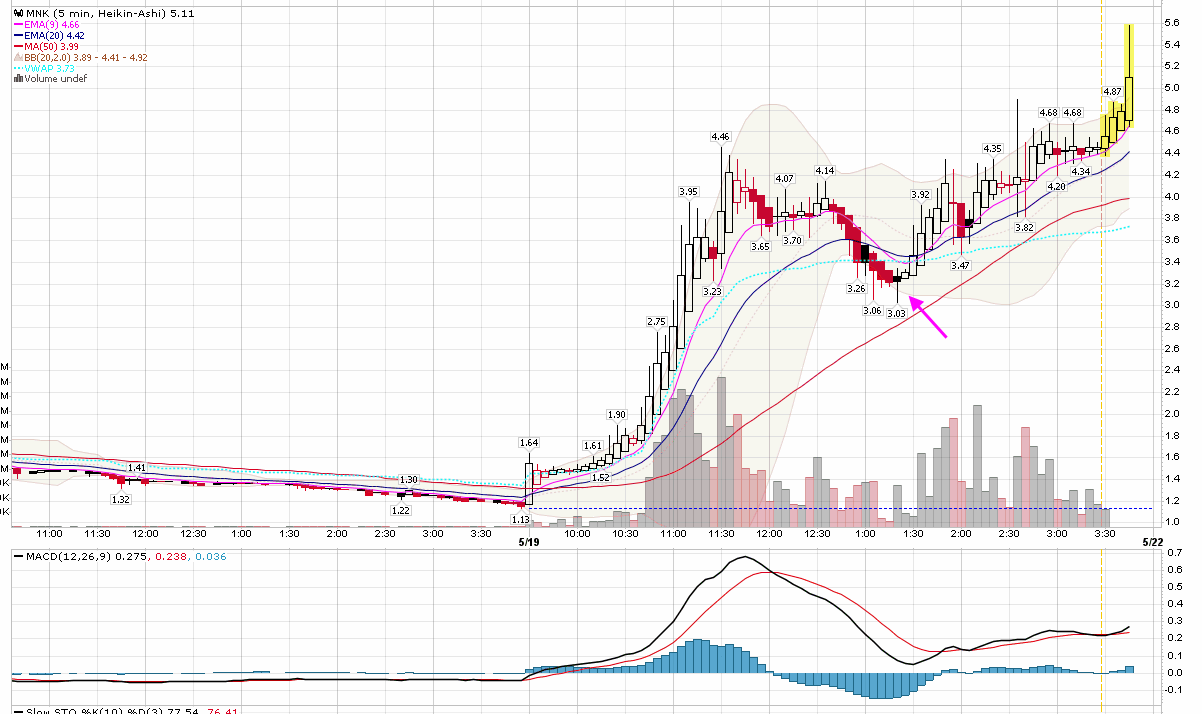Screen dimensions: 1202x714
Task: Click the red MA(50) line swatch
Action: [x=19, y=47]
